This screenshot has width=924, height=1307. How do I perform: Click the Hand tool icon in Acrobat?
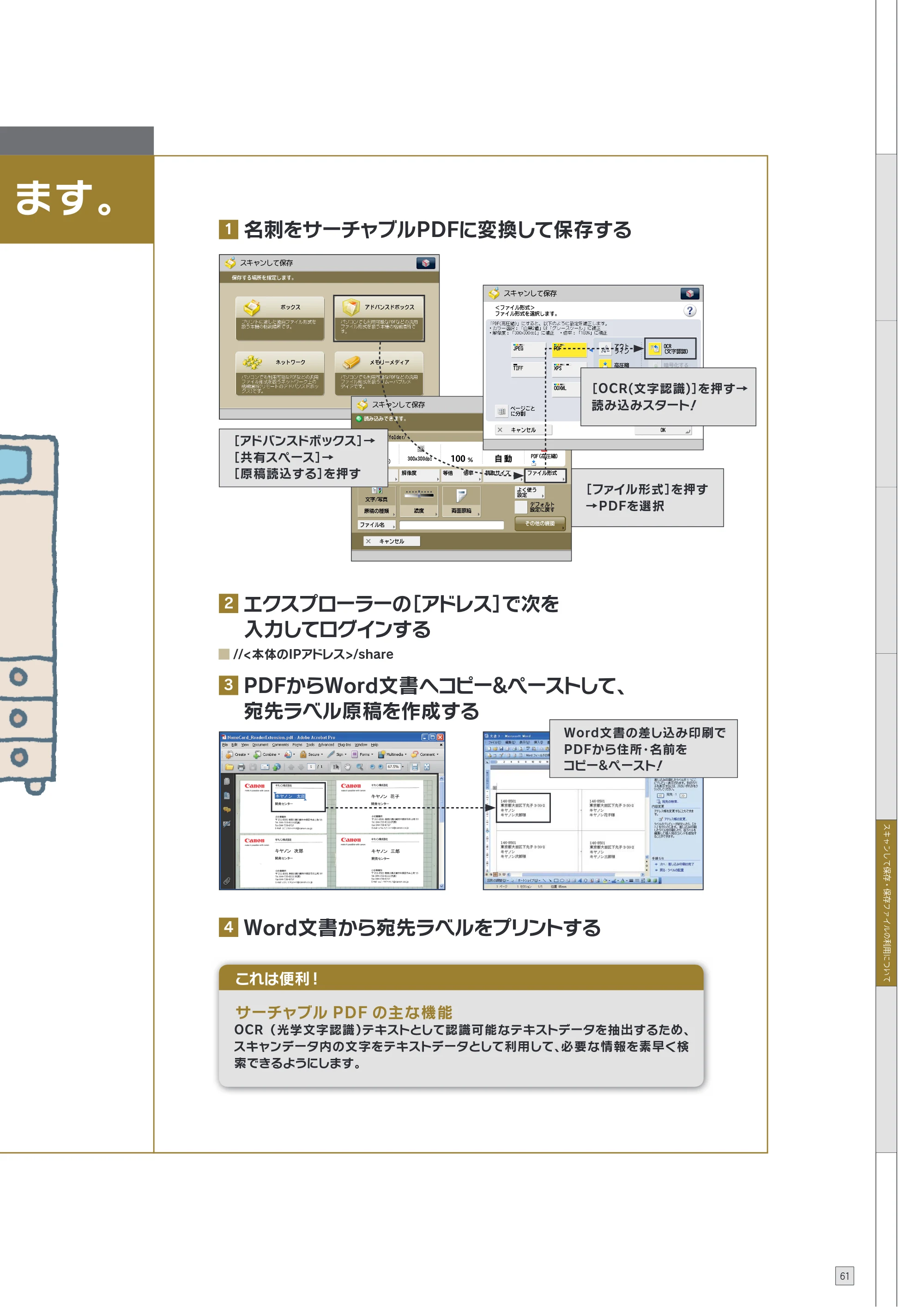click(348, 767)
